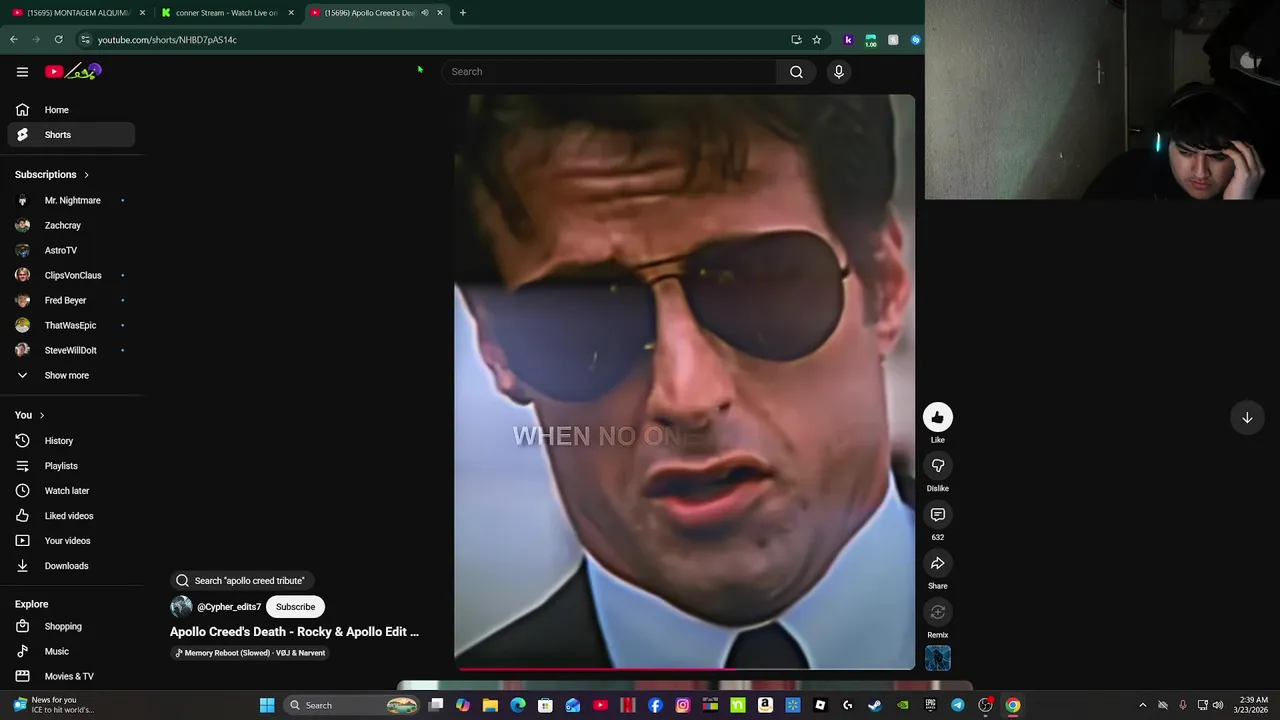The height and width of the screenshot is (720, 1280).
Task: Open a new browser tab
Action: click(x=462, y=13)
